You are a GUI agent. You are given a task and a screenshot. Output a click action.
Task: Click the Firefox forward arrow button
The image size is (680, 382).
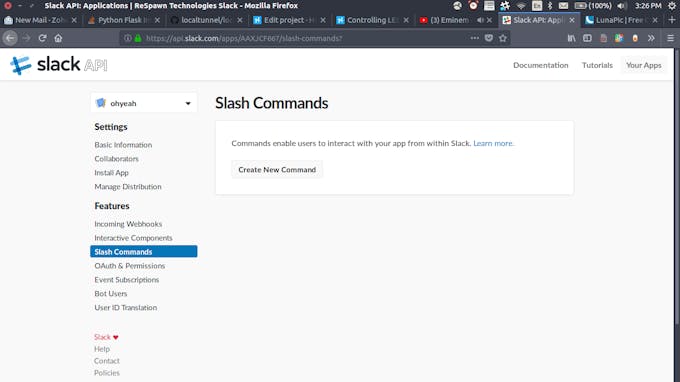coord(26,38)
